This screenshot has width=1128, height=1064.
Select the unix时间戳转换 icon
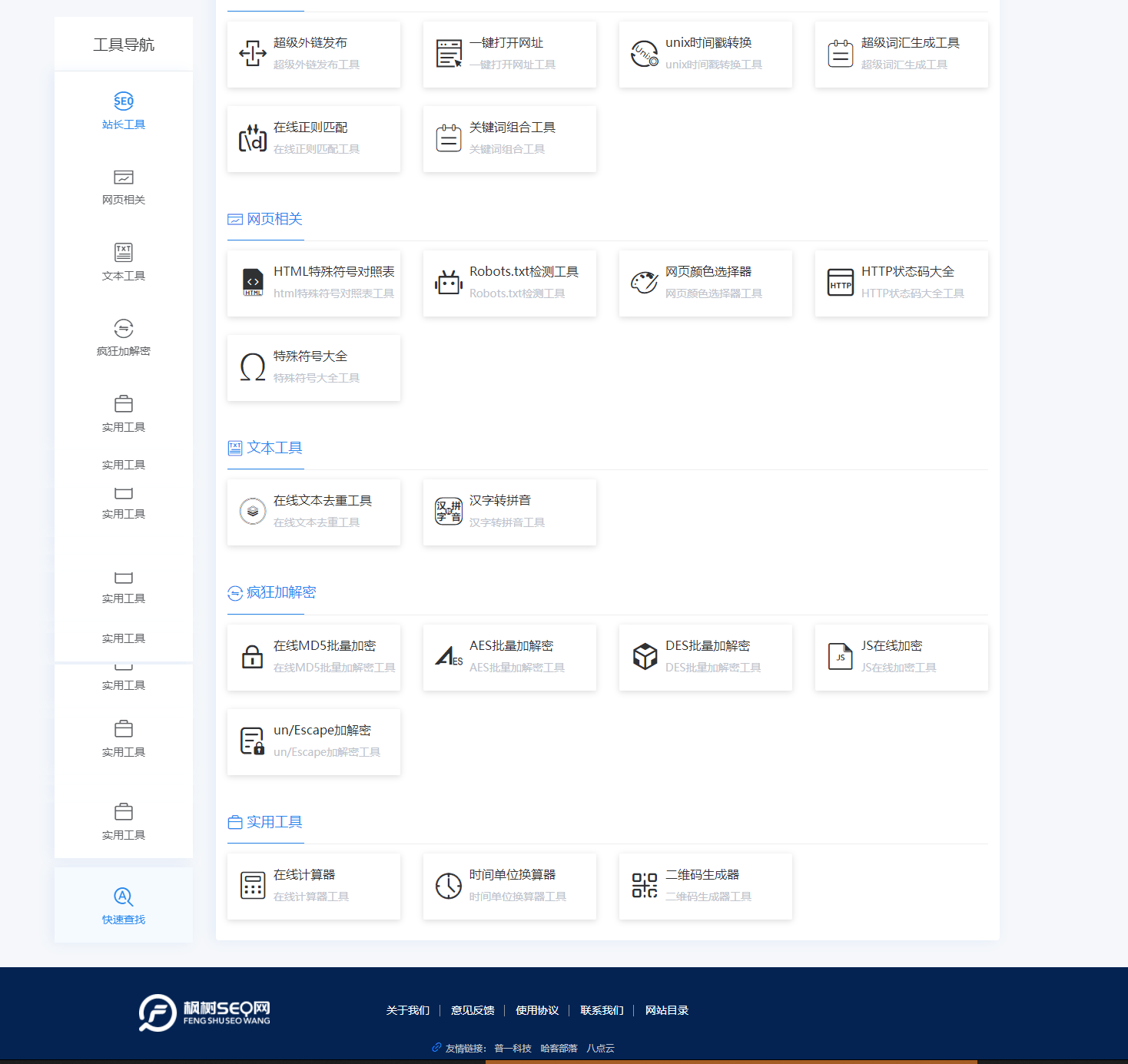(x=645, y=54)
